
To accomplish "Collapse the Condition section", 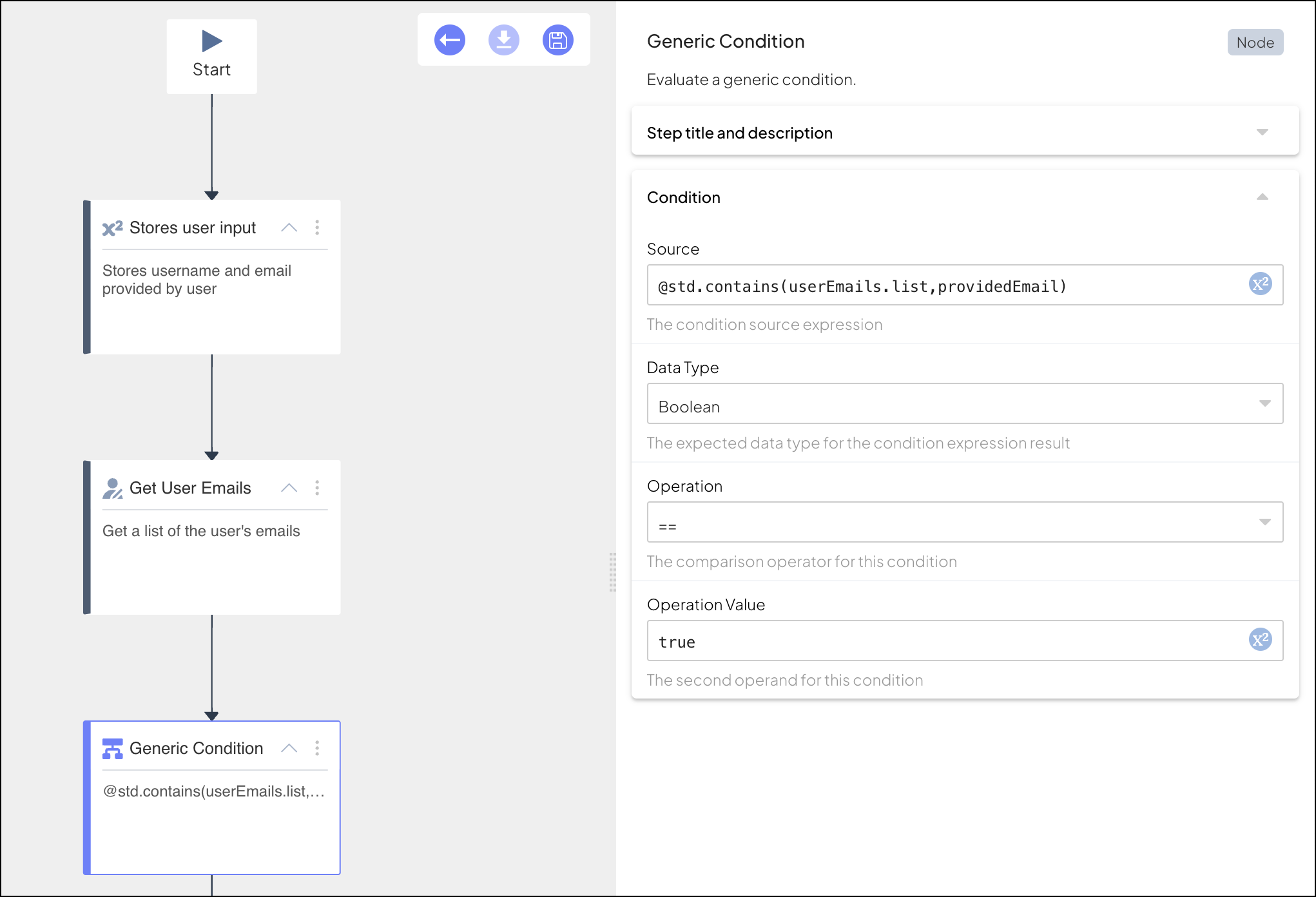I will (1262, 197).
